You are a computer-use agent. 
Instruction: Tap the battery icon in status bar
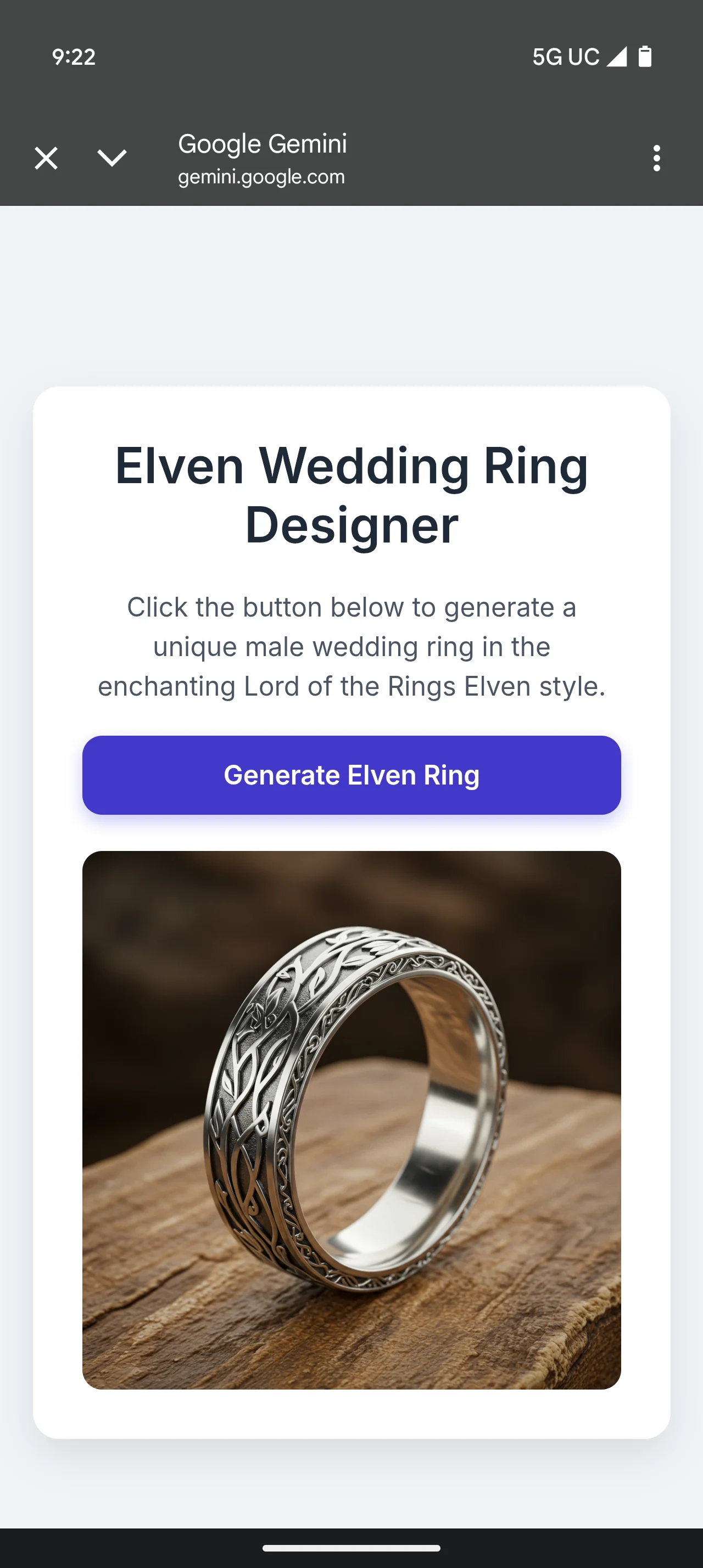click(645, 57)
